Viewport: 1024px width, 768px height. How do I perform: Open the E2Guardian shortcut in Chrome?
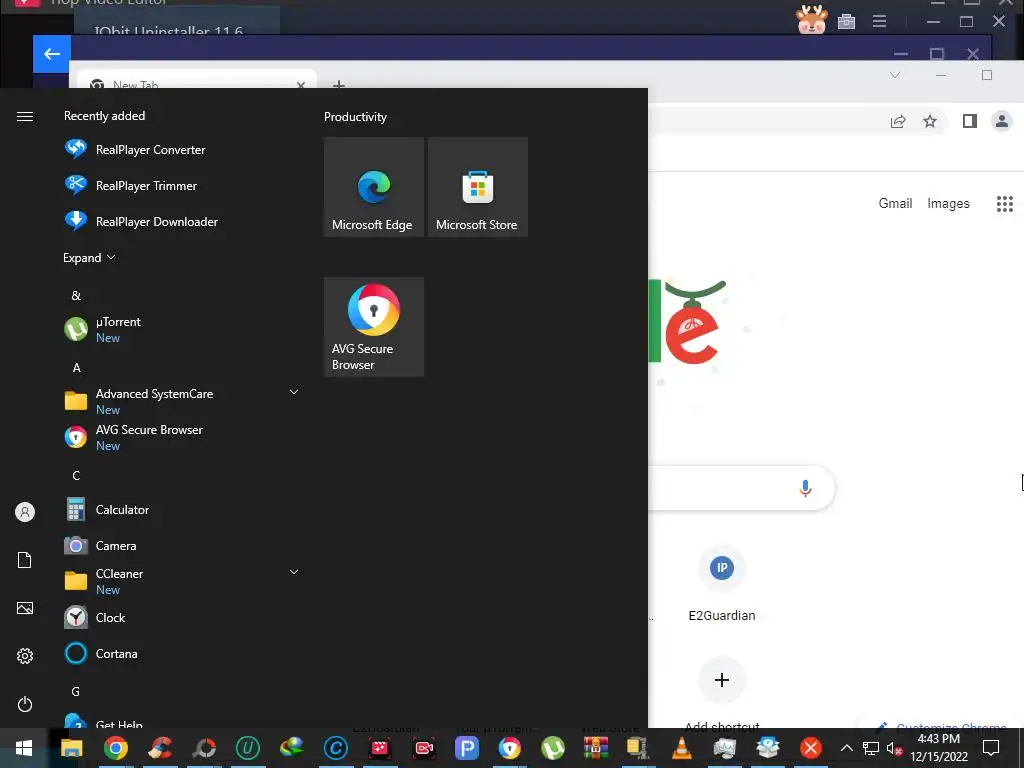(722, 583)
